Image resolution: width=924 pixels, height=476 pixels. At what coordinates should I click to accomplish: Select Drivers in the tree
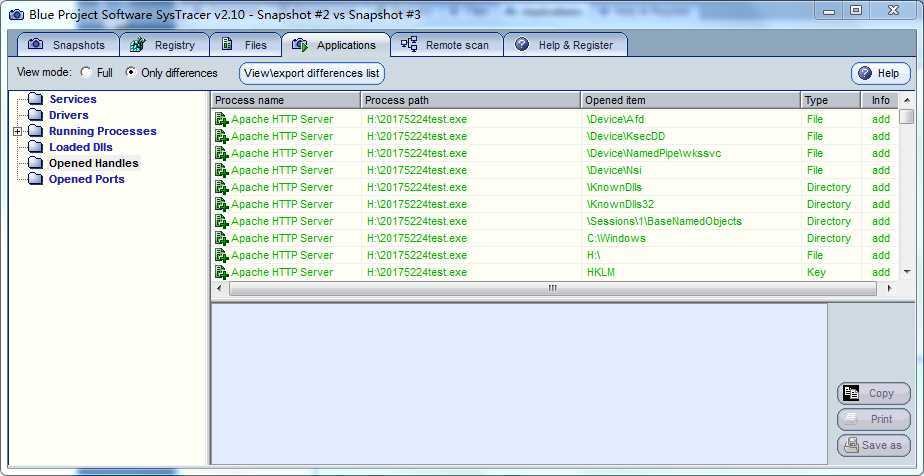click(68, 115)
